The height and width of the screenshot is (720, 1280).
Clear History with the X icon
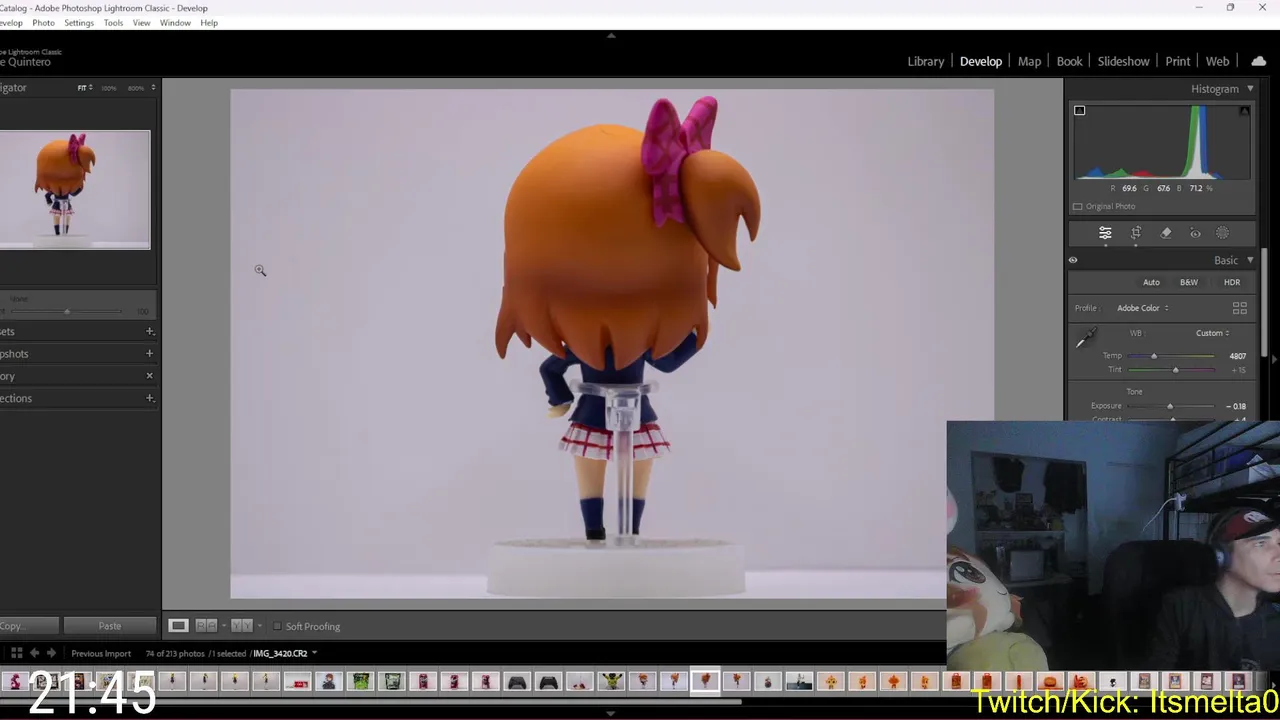150,376
